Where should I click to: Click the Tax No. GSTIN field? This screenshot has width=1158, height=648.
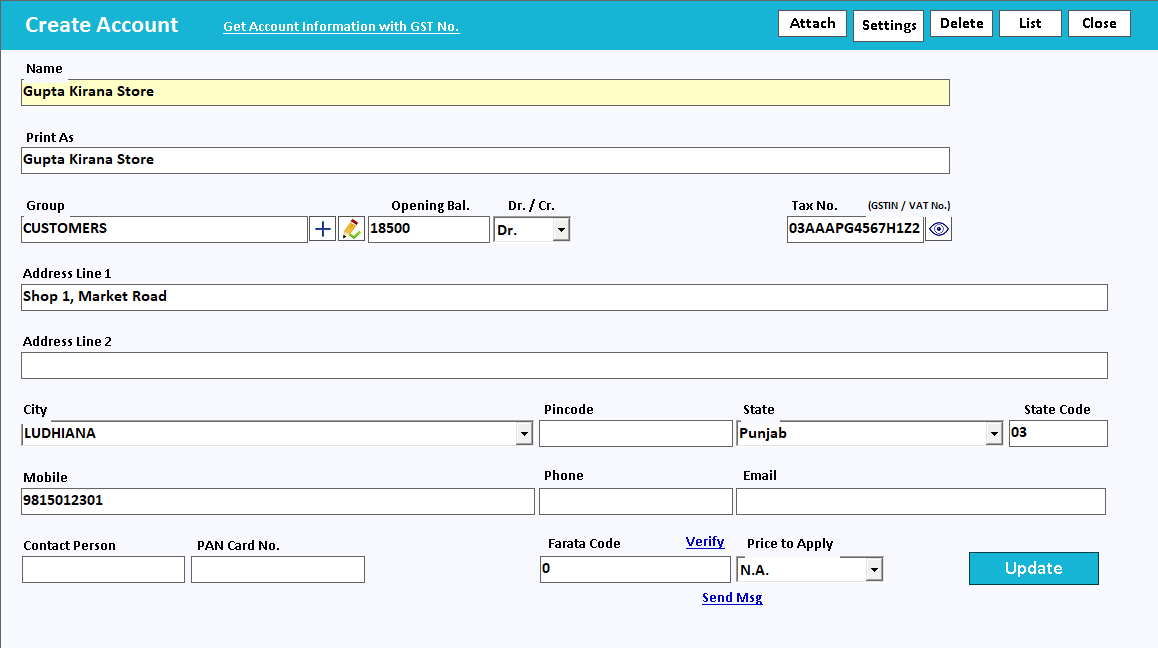pyautogui.click(x=855, y=229)
